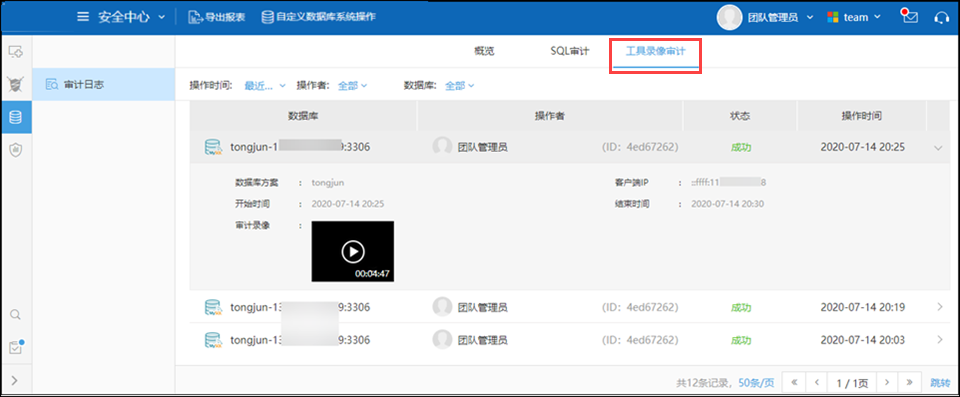Open the hamburger menu beside 安全中心
This screenshot has height=397, width=960.
click(x=83, y=17)
